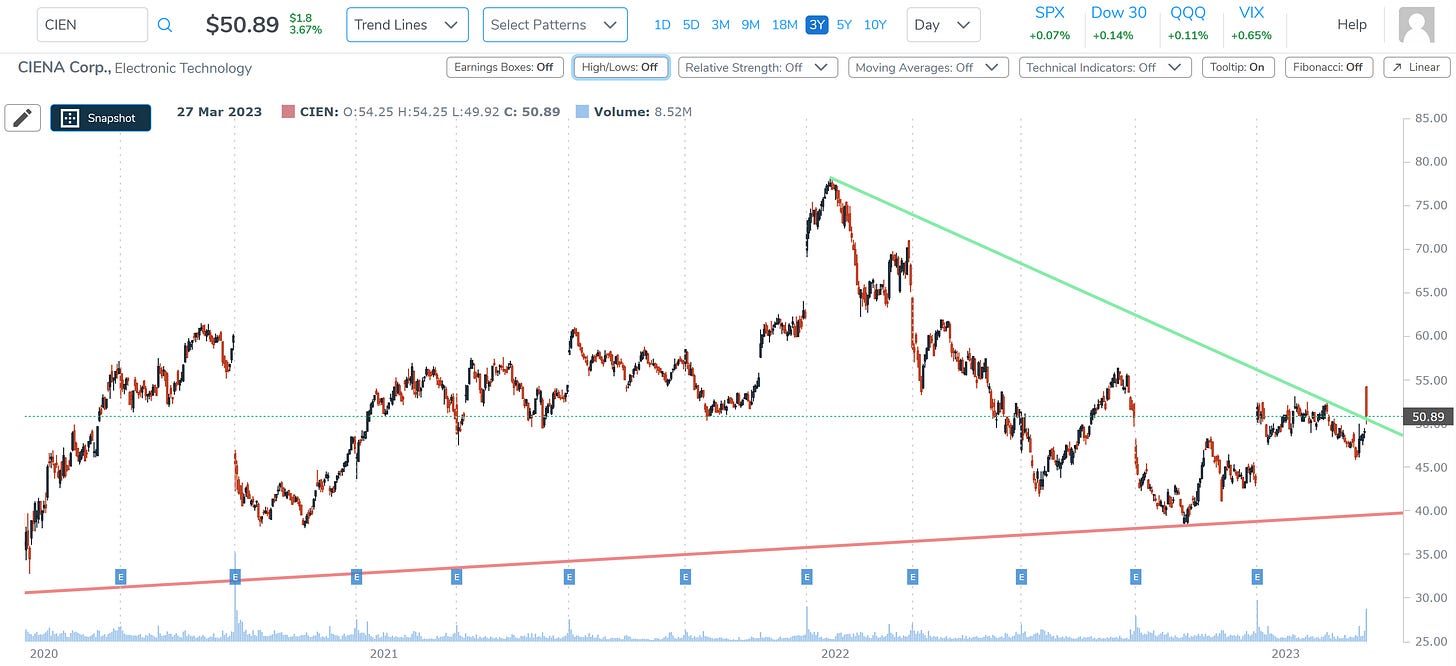Viewport: 1456px width, 666px height.
Task: Click the 2022 year label on time axis
Action: pyautogui.click(x=833, y=653)
